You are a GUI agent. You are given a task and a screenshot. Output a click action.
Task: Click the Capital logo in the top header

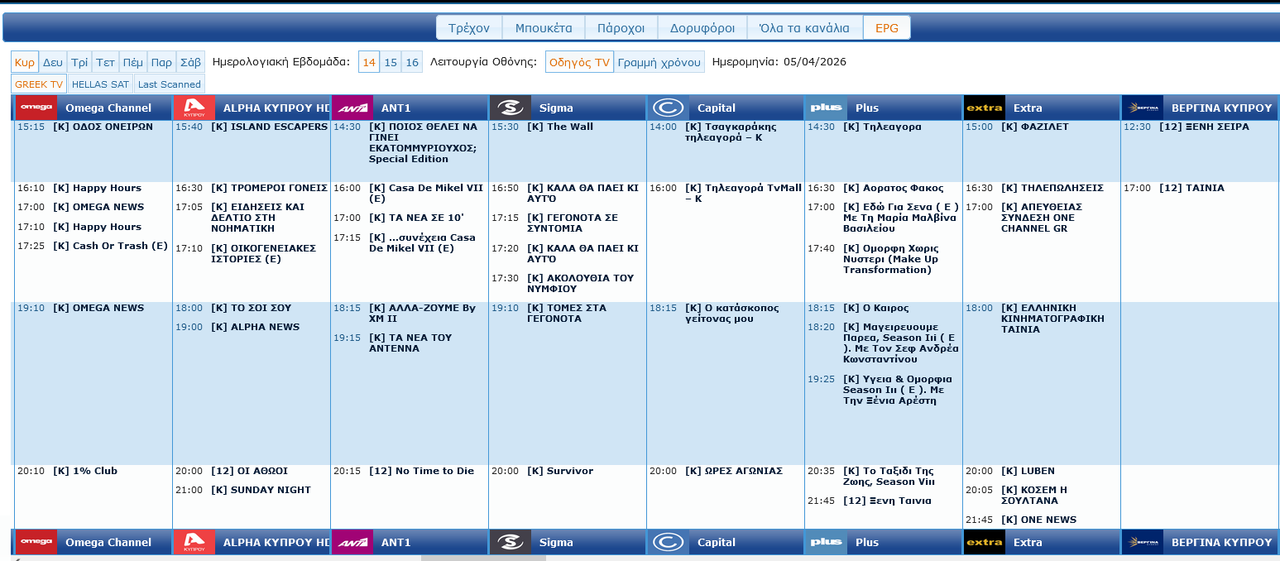669,107
